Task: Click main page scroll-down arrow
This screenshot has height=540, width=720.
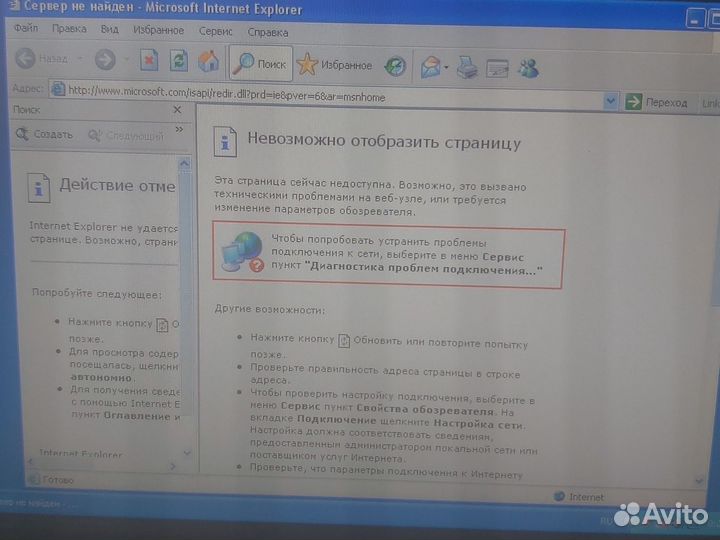Action: (699, 481)
